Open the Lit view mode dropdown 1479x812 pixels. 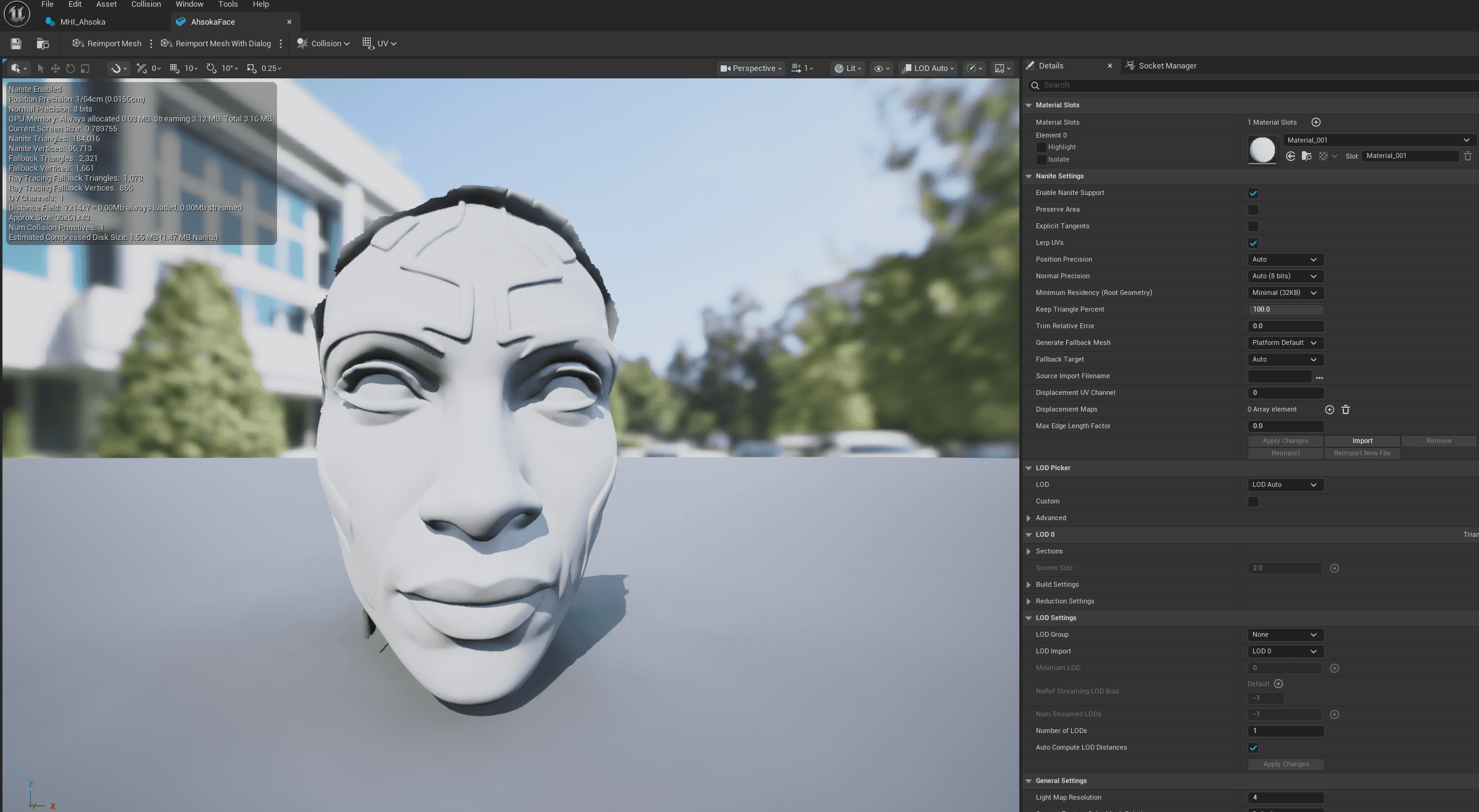click(848, 68)
